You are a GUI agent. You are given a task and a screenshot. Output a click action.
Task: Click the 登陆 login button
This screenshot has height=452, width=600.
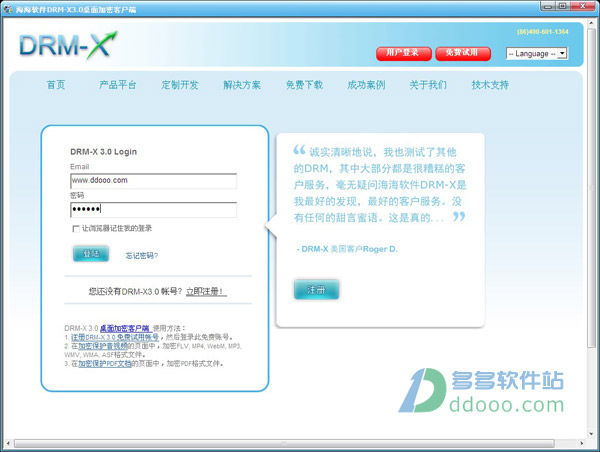point(91,254)
